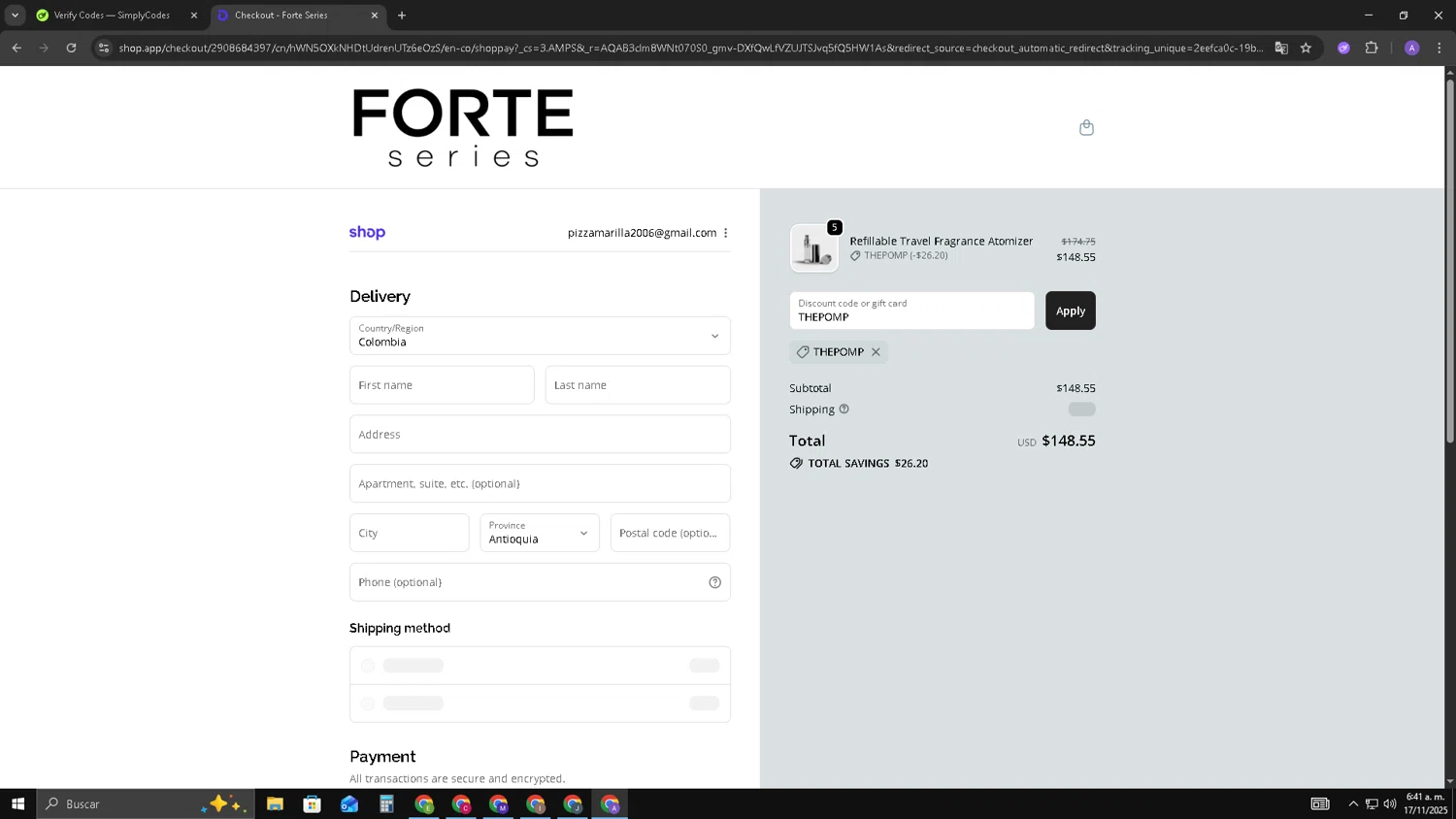Open the Chrome three-dot menu
This screenshot has height=819, width=1456.
click(1439, 48)
